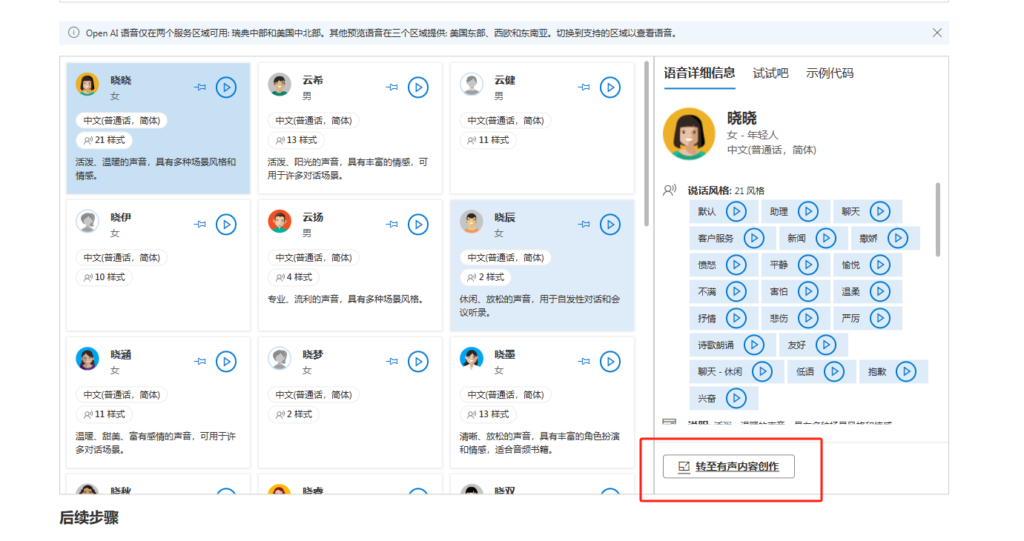
Task: Click the voice list vertical scrollbar
Action: (x=647, y=144)
